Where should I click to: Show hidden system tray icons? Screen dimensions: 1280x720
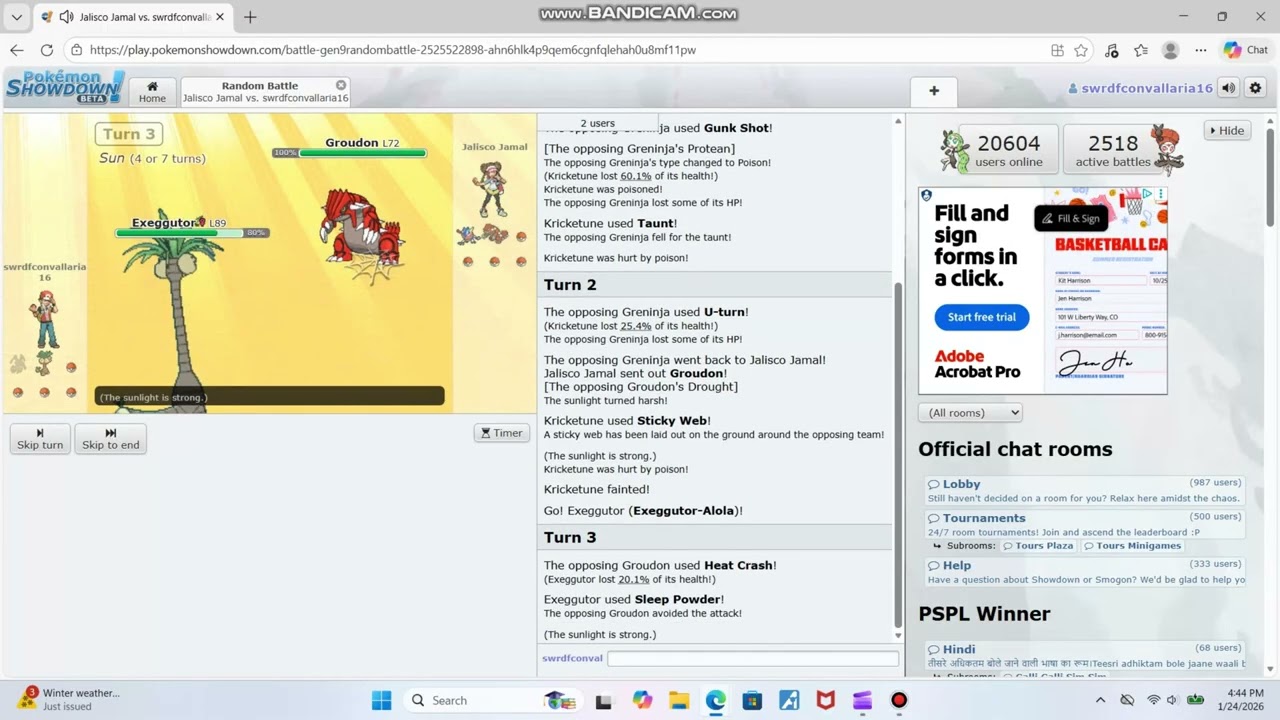(1100, 700)
